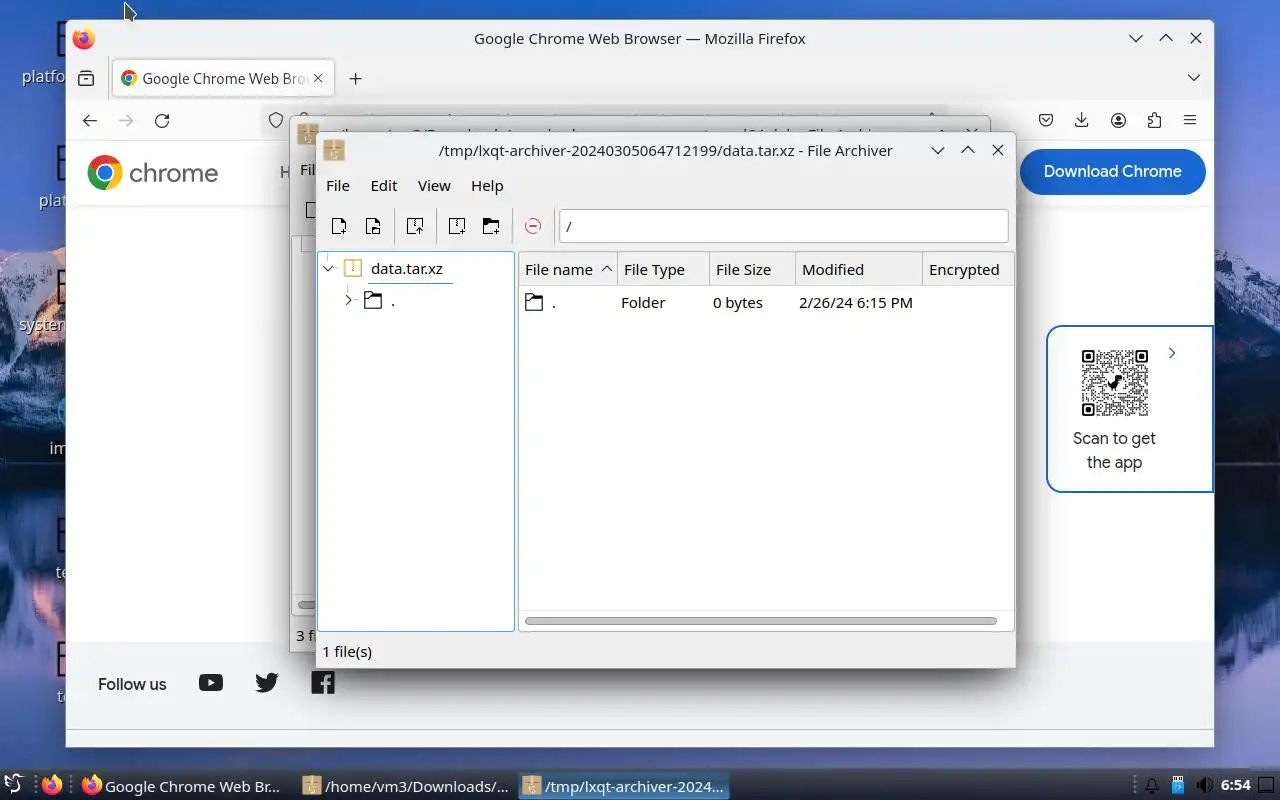Click the red Remove toolbar icon
Screen dimensions: 1280x800
[x=533, y=226]
